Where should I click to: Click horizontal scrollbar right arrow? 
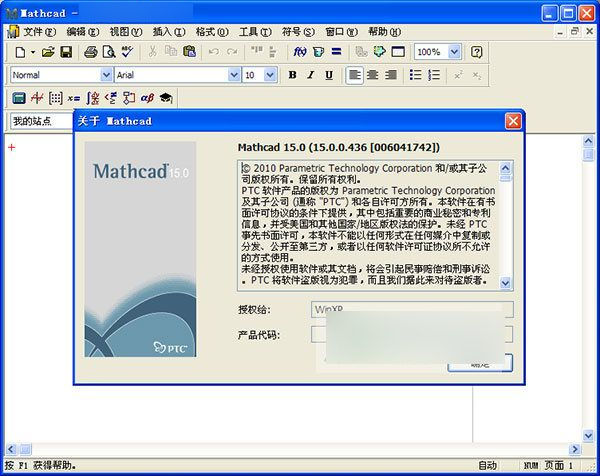(x=574, y=449)
